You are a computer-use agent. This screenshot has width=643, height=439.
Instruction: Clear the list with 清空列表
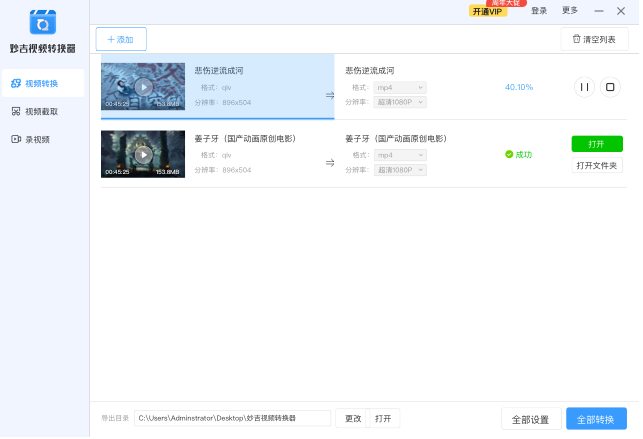coord(597,40)
